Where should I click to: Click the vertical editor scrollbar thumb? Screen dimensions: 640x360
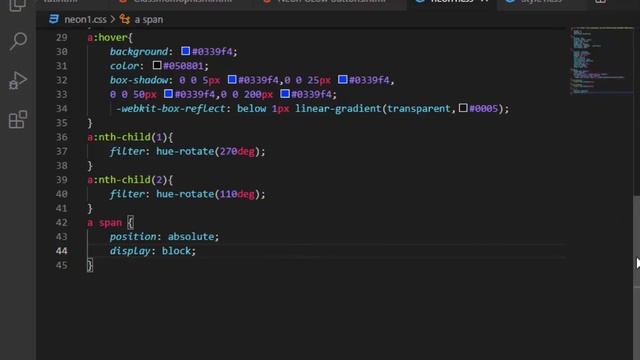(x=636, y=241)
